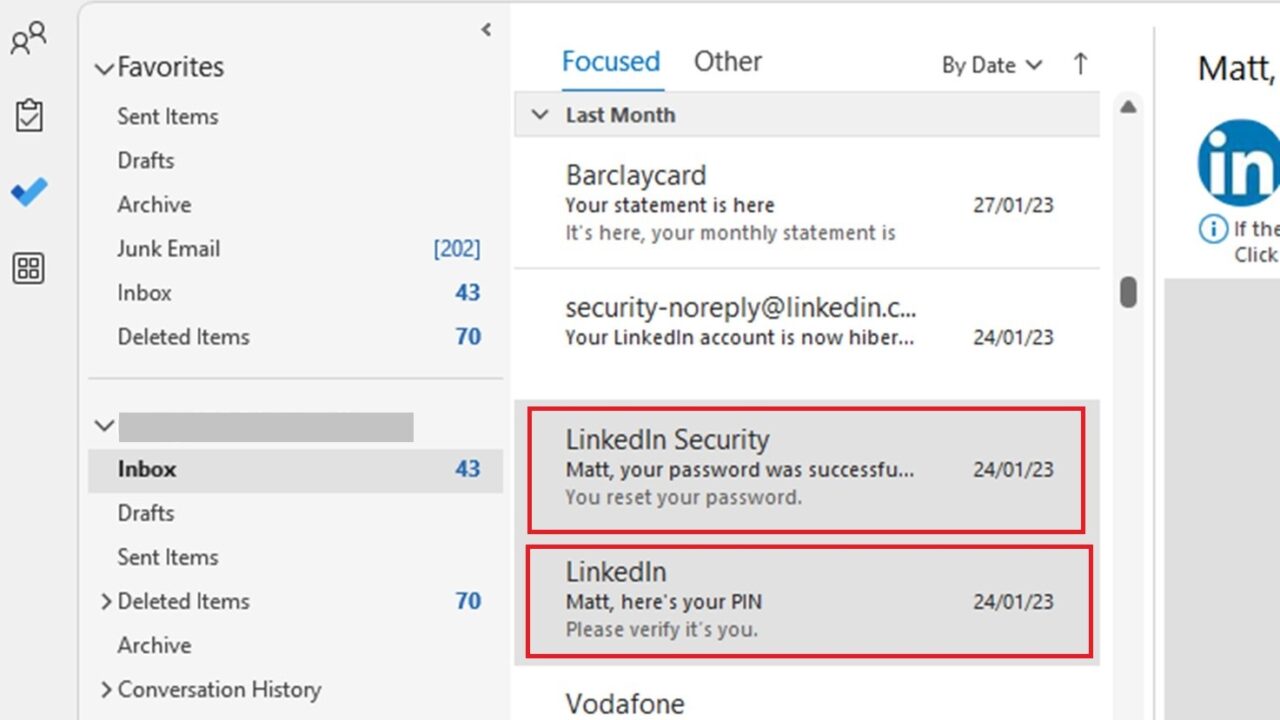The width and height of the screenshot is (1280, 720).
Task: Open Sent Items under Favorites
Action: tap(168, 116)
